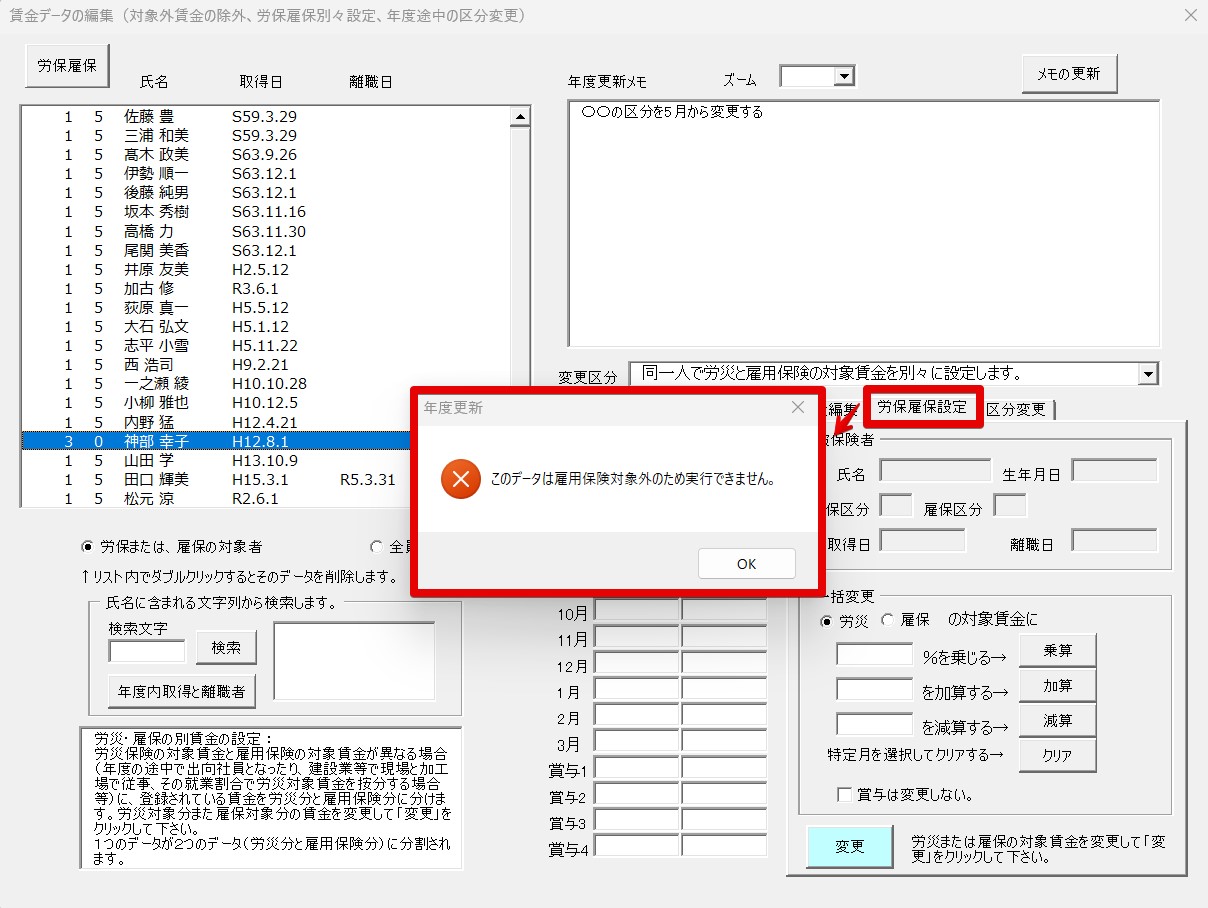The height and width of the screenshot is (908, 1208).
Task: Click the 年度内取得と離職者 button
Action: click(x=182, y=690)
